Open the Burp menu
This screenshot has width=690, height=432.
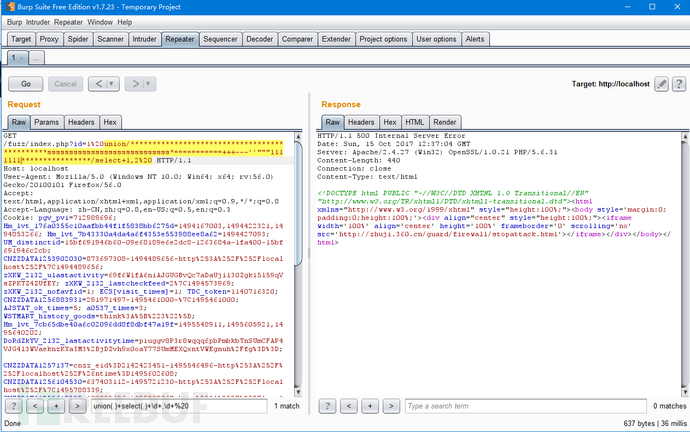[14, 22]
